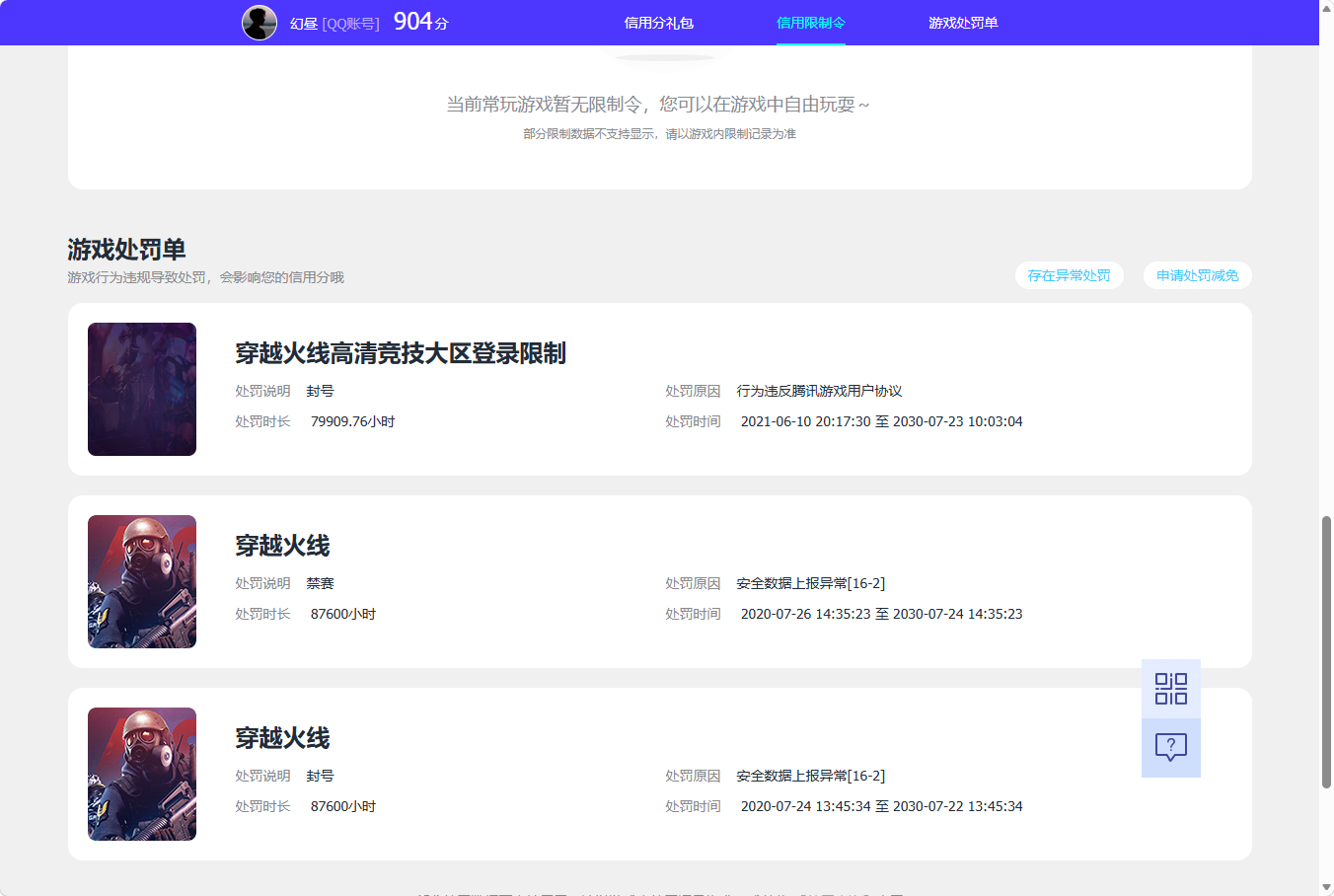Click the duration 79909.76小时
Viewport: 1334px width, 896px height.
pos(353,421)
